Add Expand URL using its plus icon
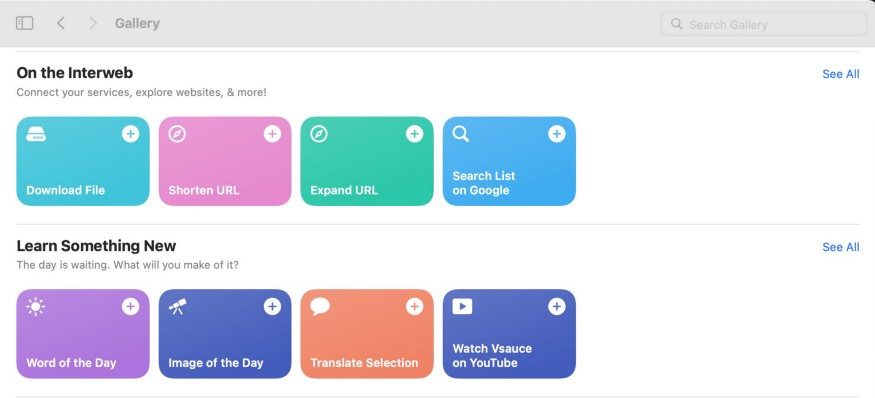Screen dimensions: 875x398 coord(415,134)
